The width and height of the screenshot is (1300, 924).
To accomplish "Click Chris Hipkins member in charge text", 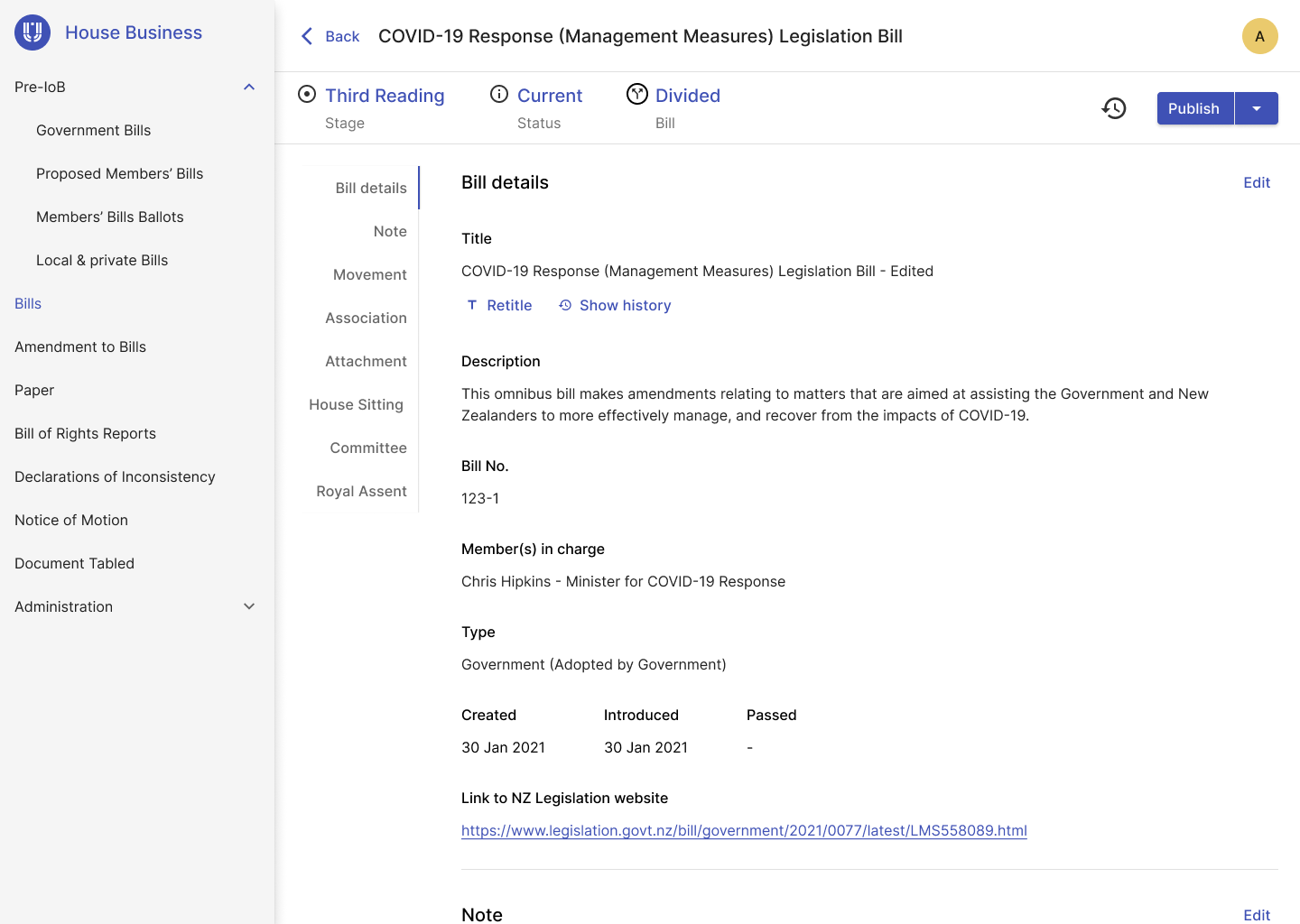I will click(x=623, y=581).
